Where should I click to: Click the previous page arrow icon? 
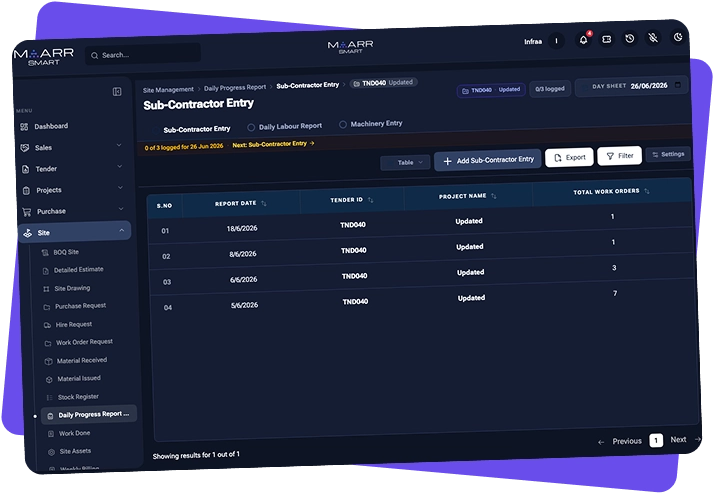(x=601, y=442)
